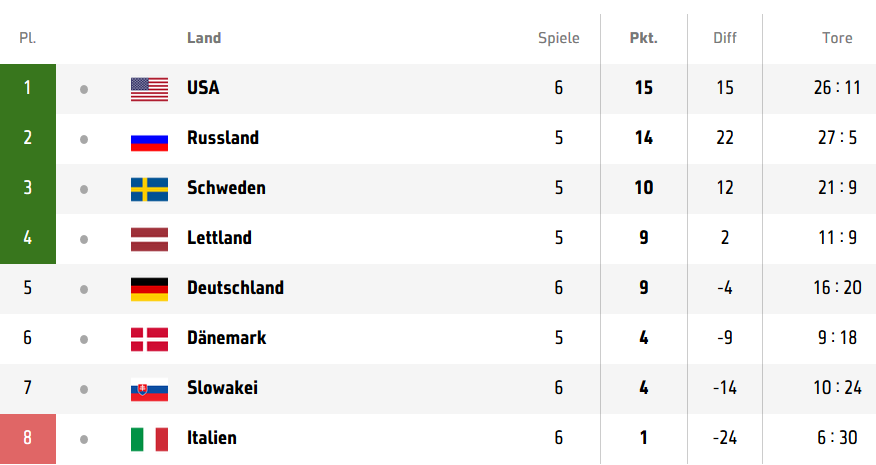876x465 pixels.
Task: Click the Deutschland flag icon
Action: pyautogui.click(x=149, y=290)
